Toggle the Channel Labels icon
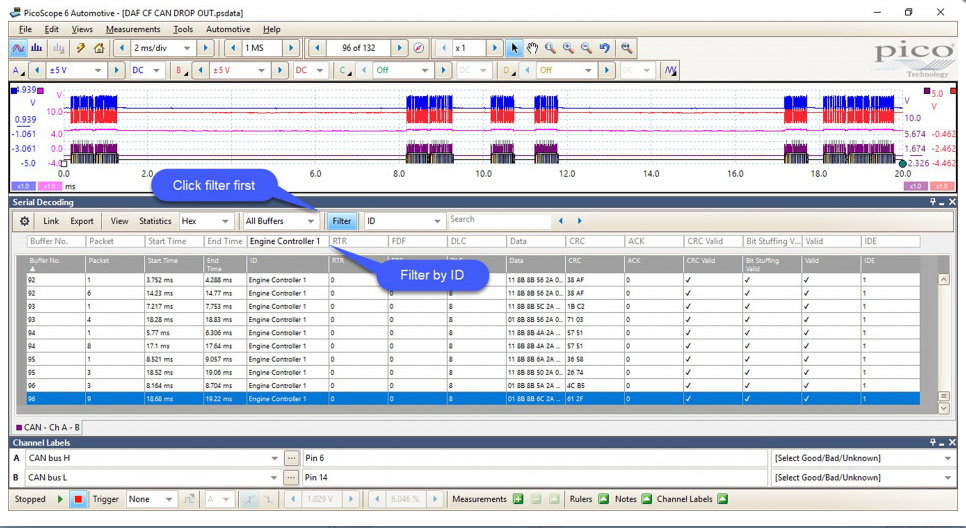 click(x=723, y=499)
